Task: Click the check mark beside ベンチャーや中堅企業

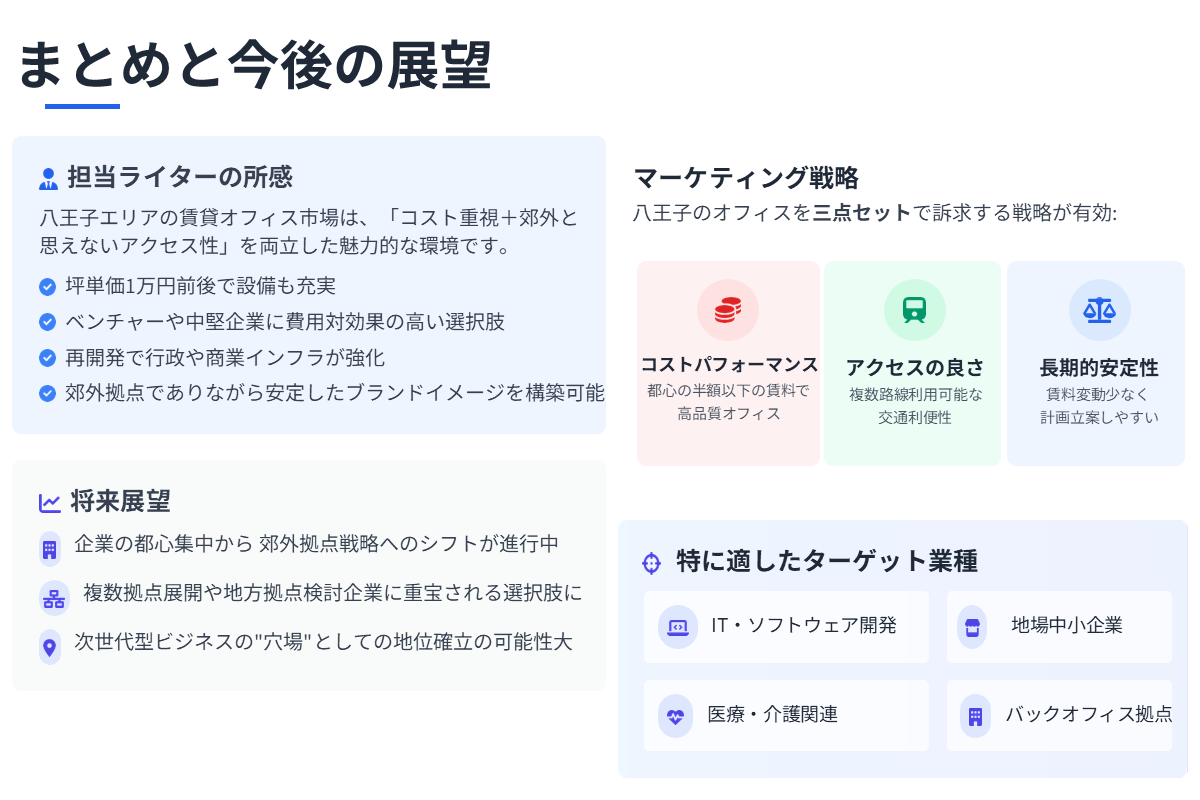Action: pyautogui.click(x=47, y=322)
